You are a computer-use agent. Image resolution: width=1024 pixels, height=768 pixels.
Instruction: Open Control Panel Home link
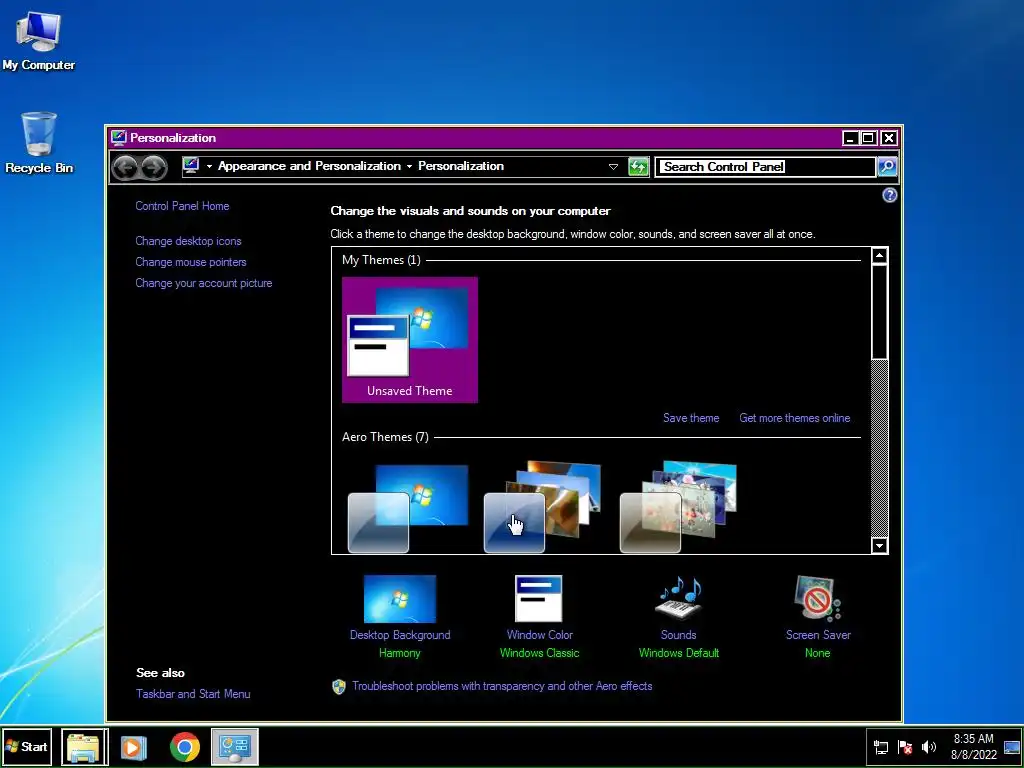coord(182,206)
